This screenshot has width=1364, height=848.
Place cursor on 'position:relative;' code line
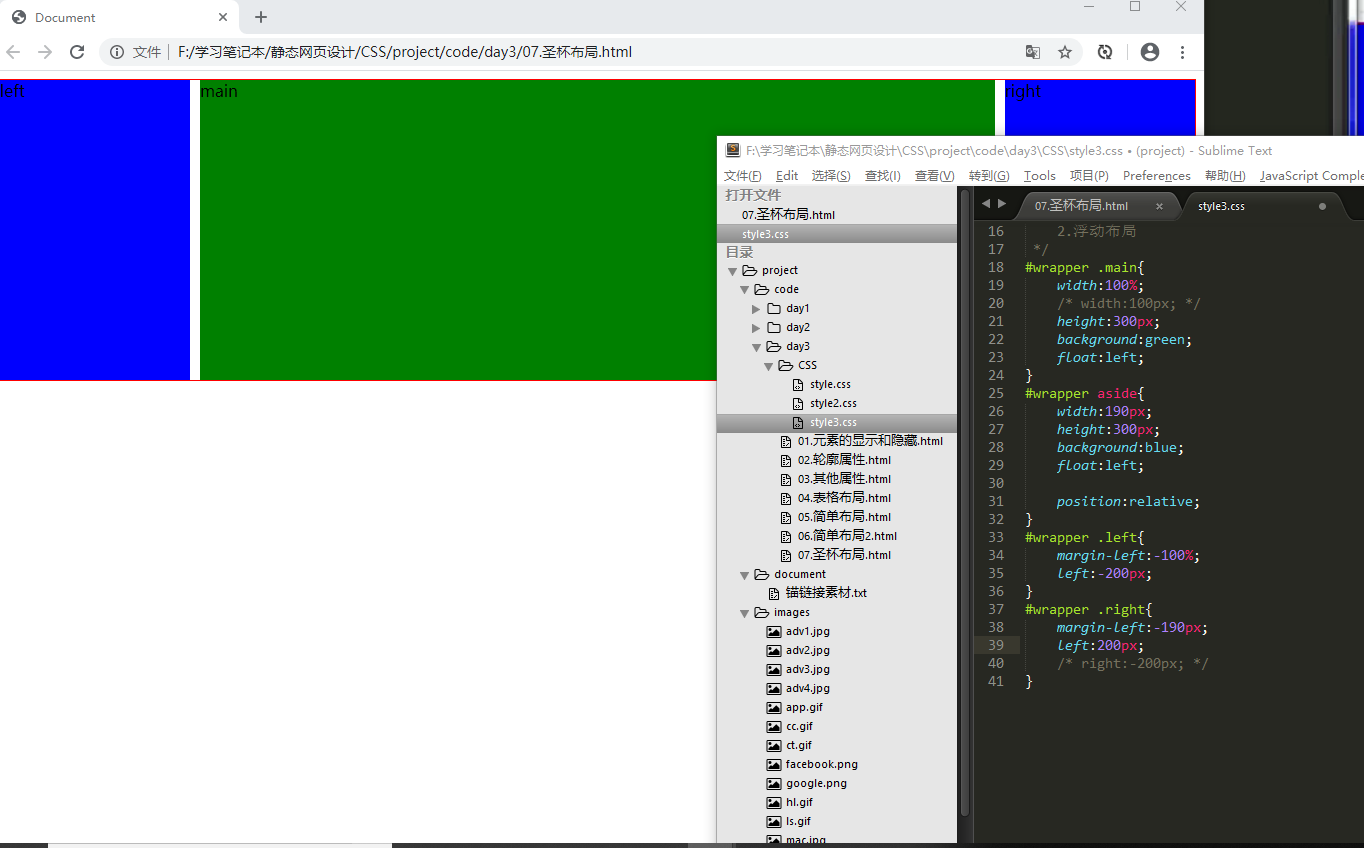(x=1128, y=501)
